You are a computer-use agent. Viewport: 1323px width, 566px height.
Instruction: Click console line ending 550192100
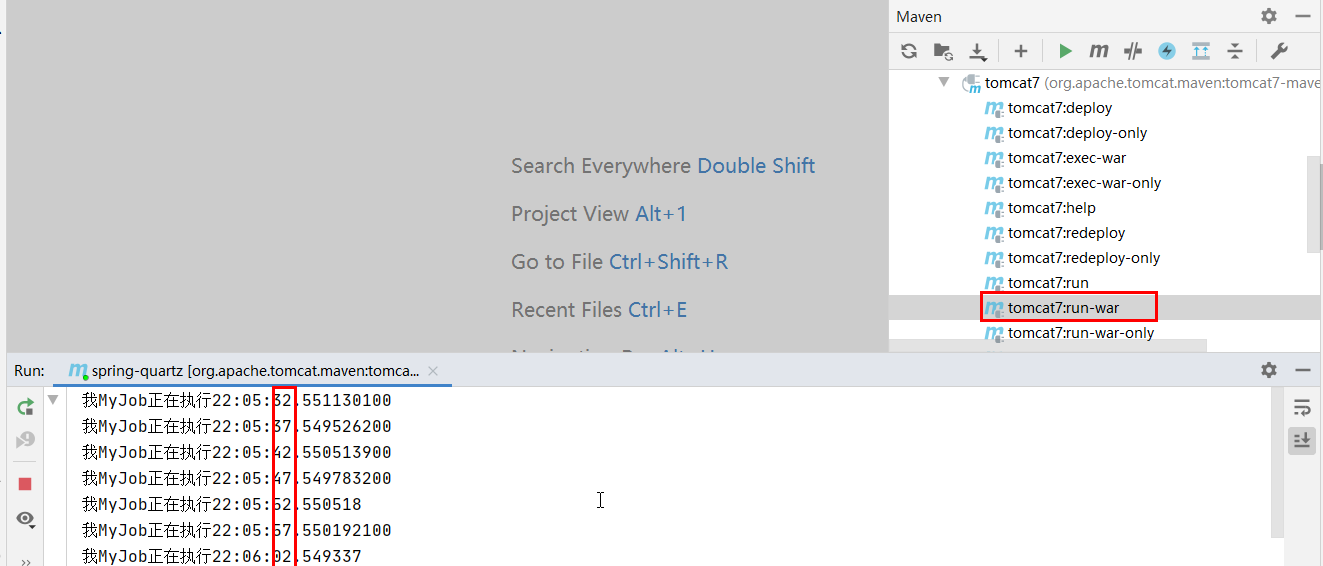click(237, 531)
